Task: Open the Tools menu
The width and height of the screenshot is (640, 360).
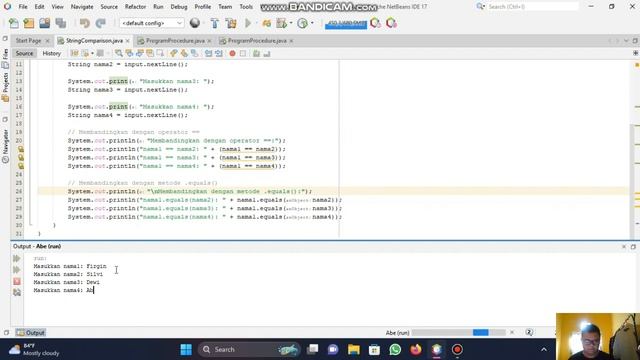Action: pos(246,7)
